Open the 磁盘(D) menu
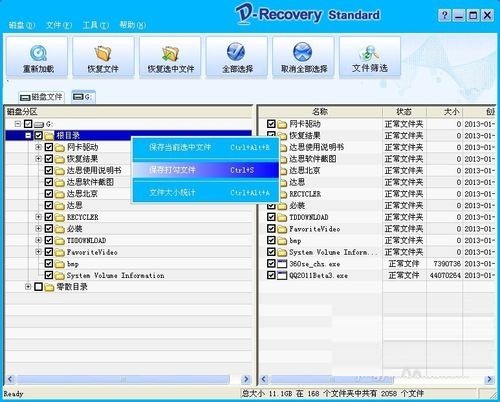The width and height of the screenshot is (500, 402). point(22,25)
